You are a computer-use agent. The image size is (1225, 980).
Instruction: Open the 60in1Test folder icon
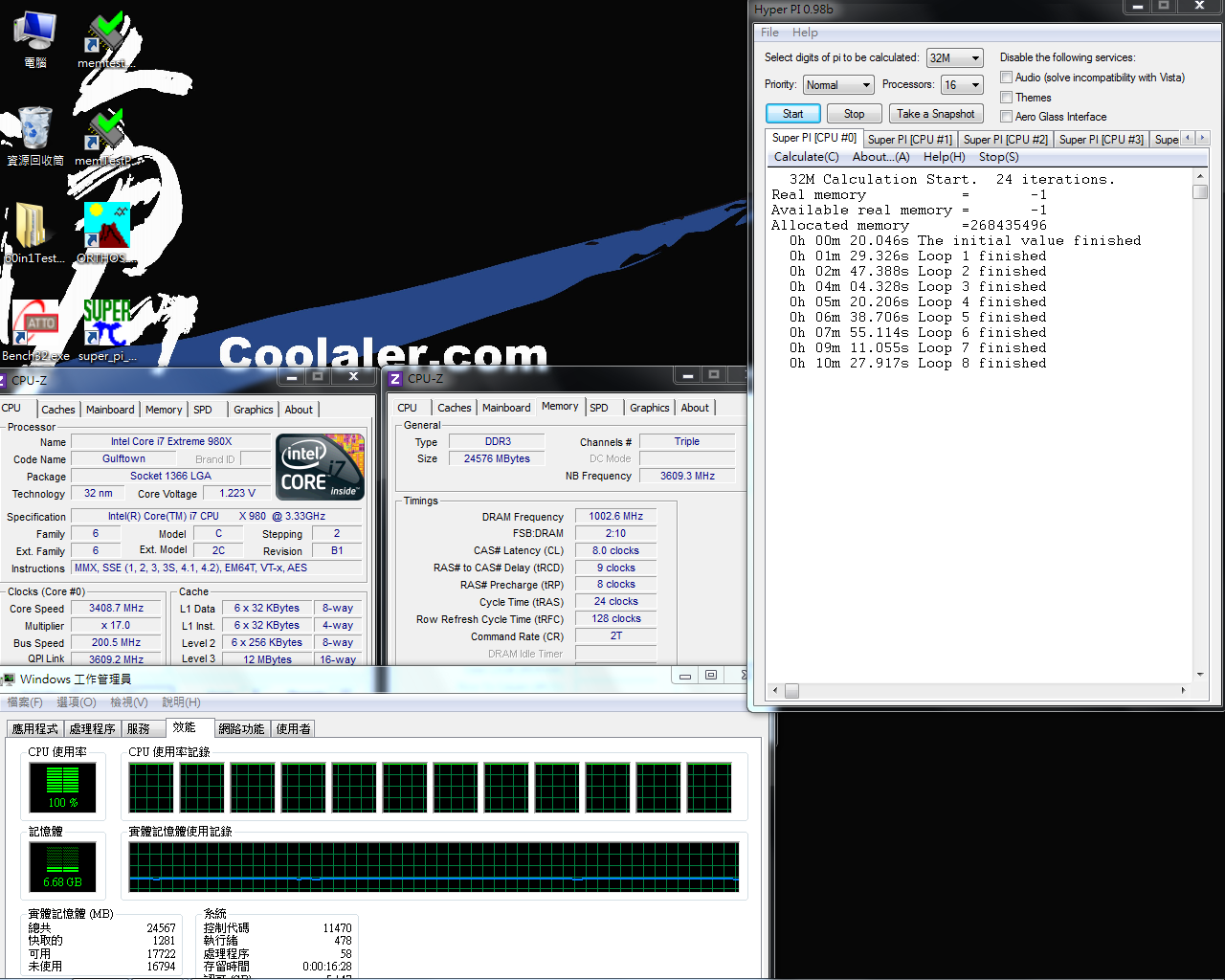(33, 234)
